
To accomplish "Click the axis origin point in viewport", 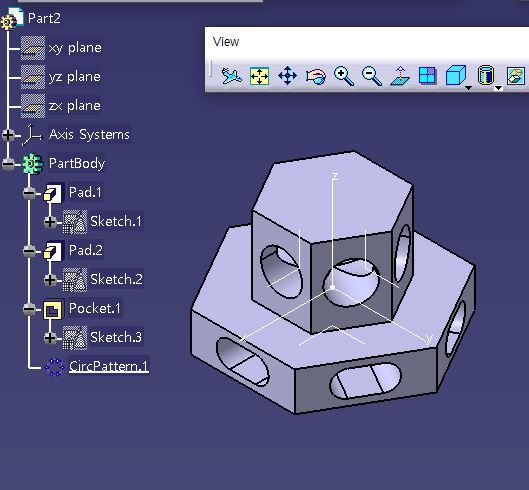I will 332,288.
